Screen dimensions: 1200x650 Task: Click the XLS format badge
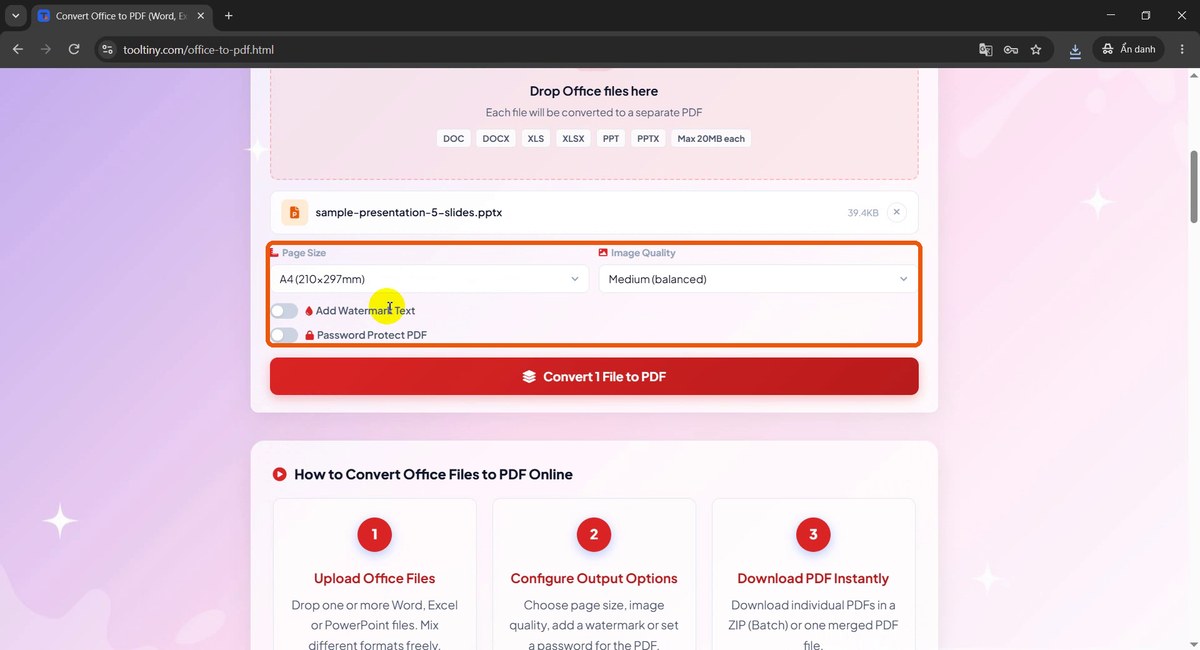(536, 139)
